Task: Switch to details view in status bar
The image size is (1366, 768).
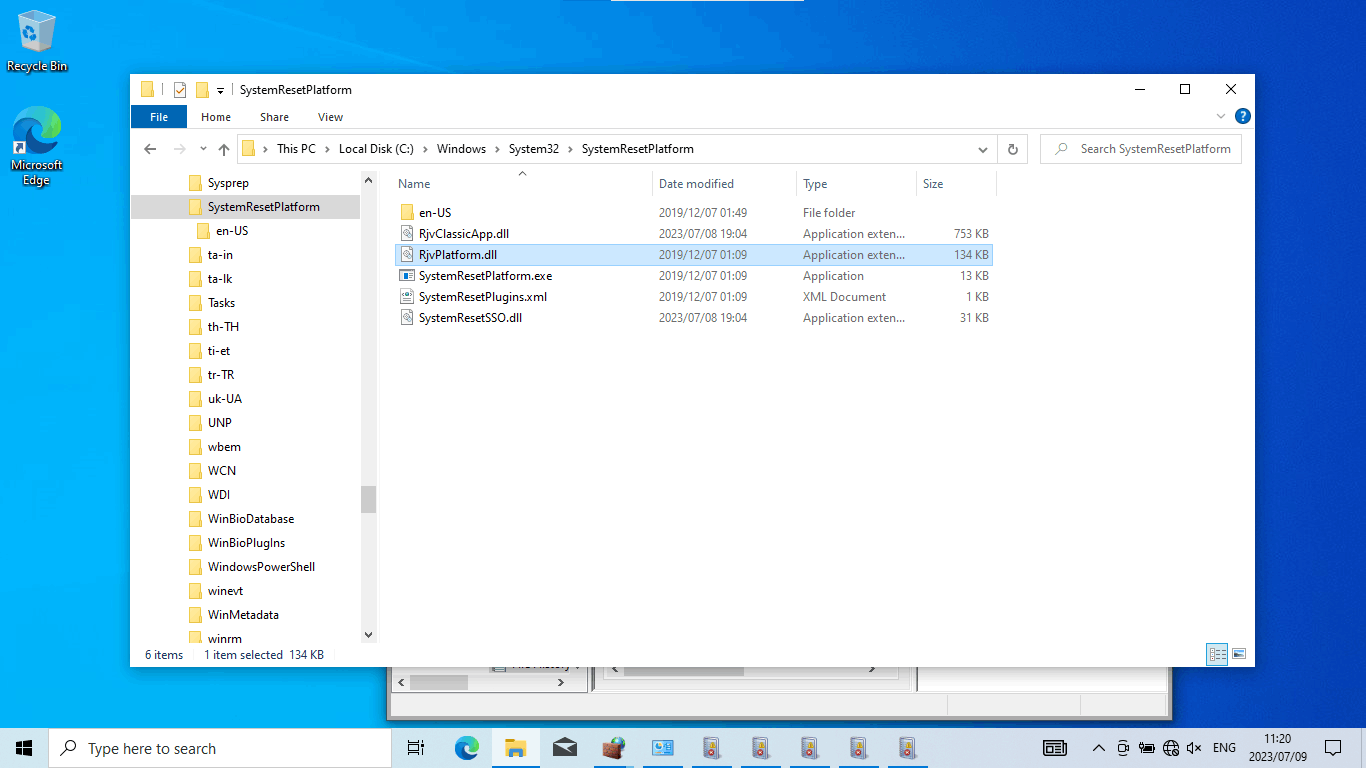Action: click(x=1217, y=654)
